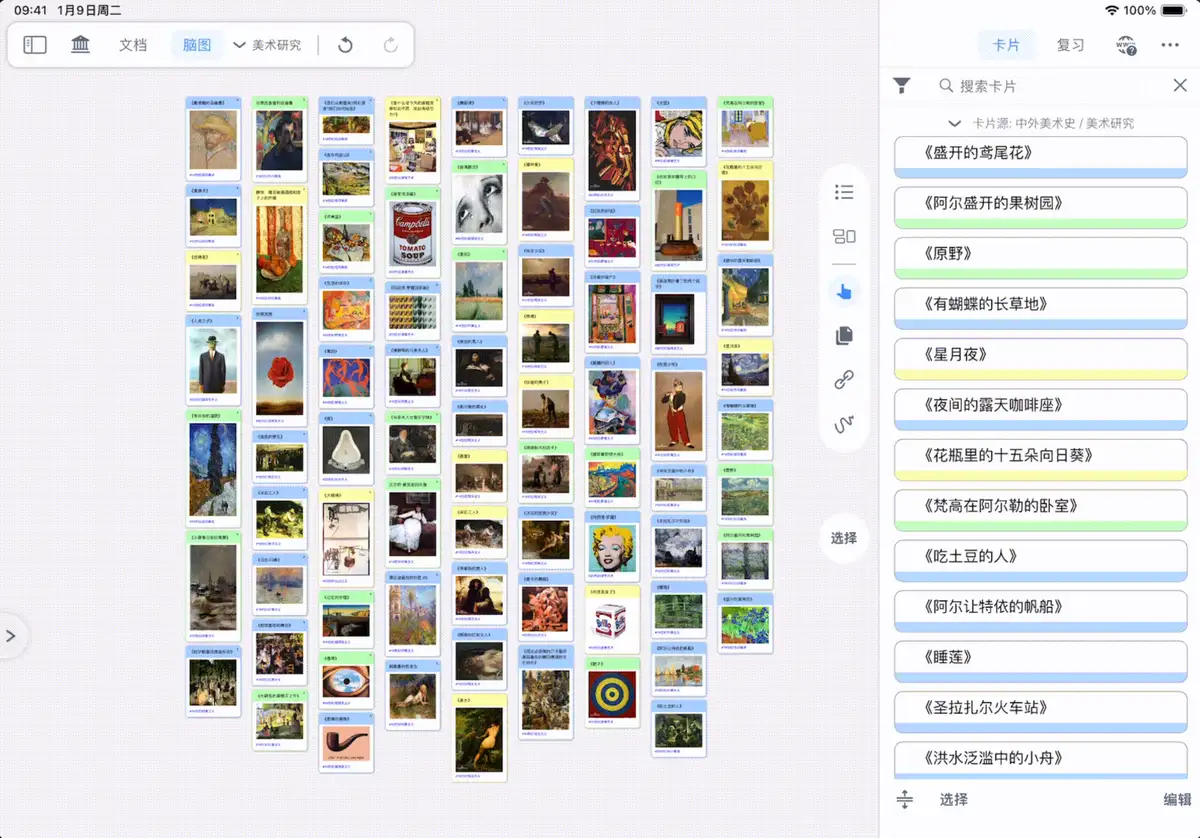The height and width of the screenshot is (838, 1200).
Task: Select the fife player boy painting thumbnail
Action: (x=679, y=410)
